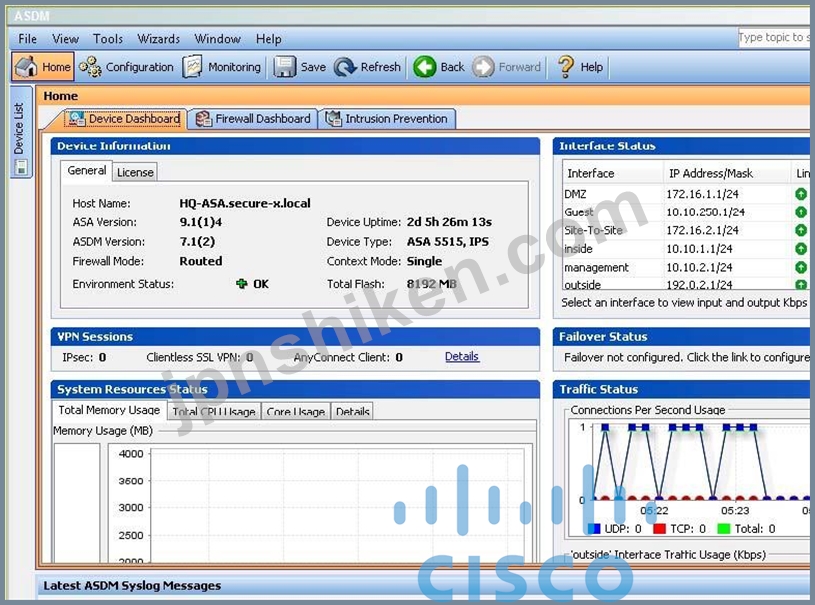Click the green Environment Status OK icon
Viewport: 815px width, 605px height.
(242, 283)
